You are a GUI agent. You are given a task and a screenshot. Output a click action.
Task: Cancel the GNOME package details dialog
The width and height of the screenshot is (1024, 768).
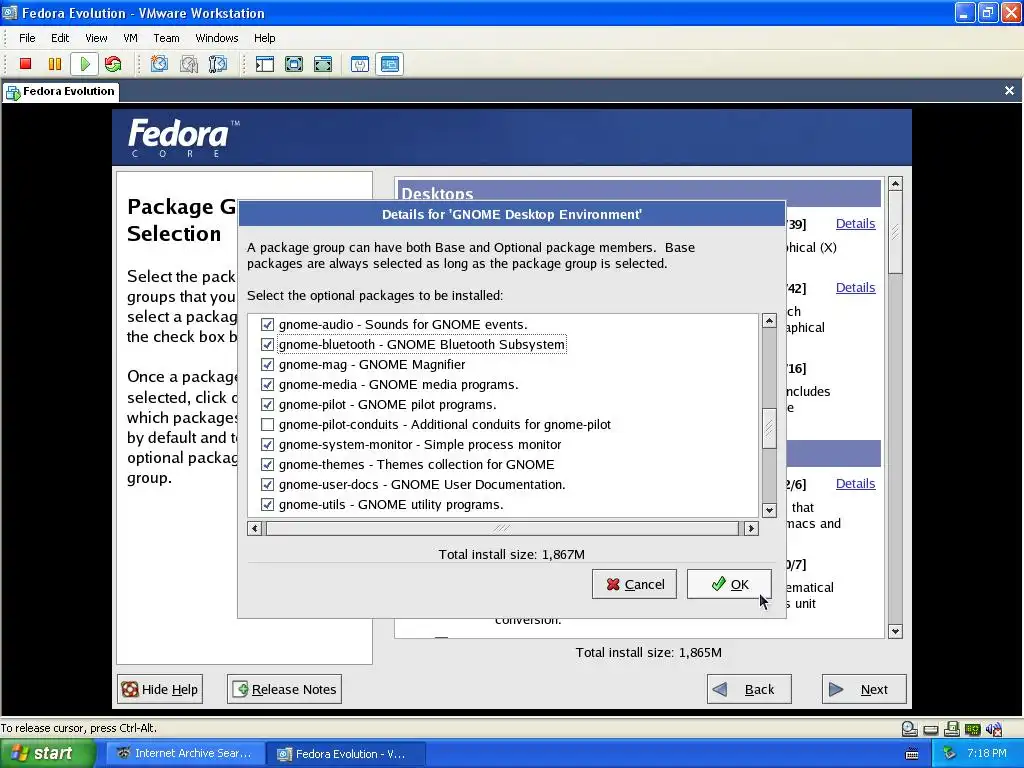634,584
